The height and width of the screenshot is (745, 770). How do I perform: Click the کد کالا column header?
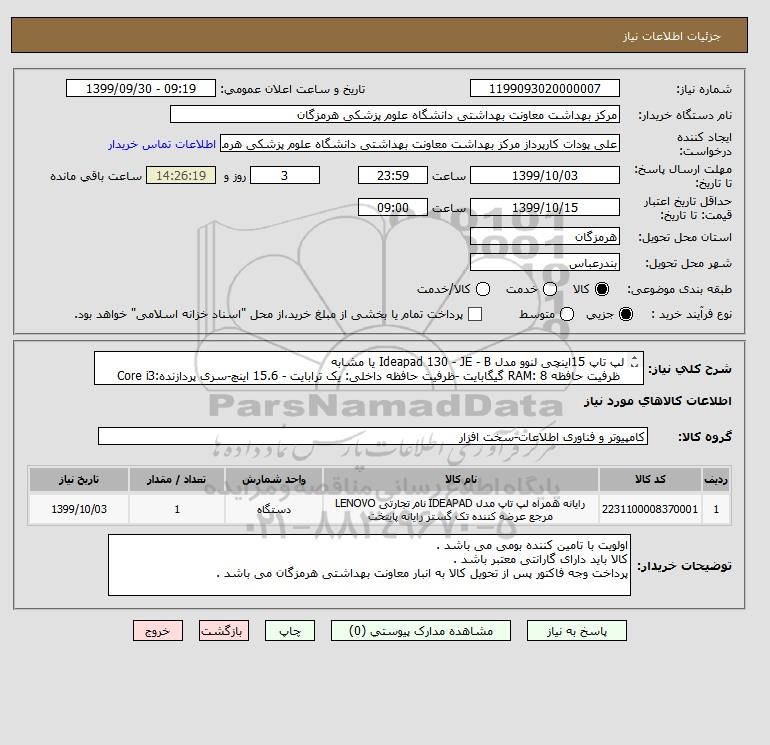coord(650,479)
